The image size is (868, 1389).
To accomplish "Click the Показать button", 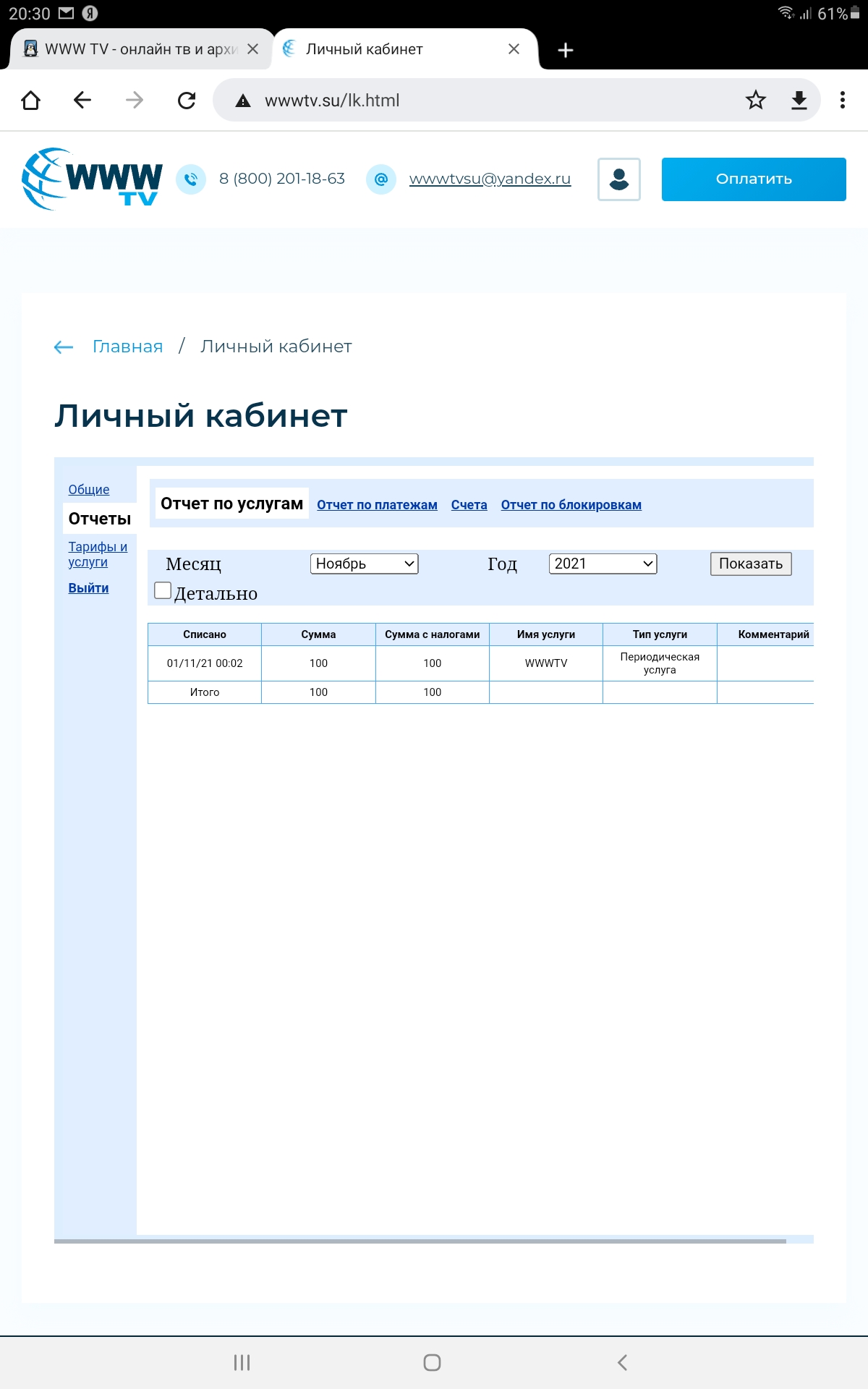I will 751,564.
